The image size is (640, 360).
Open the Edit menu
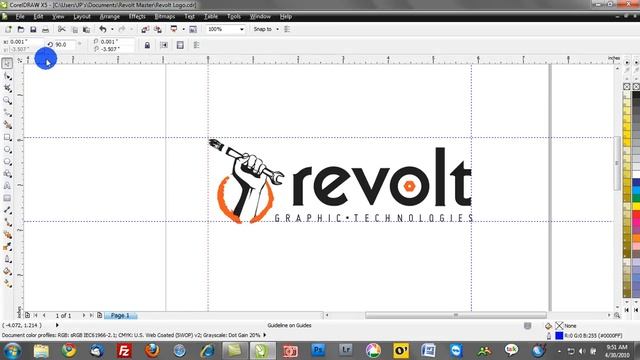pyautogui.click(x=38, y=17)
